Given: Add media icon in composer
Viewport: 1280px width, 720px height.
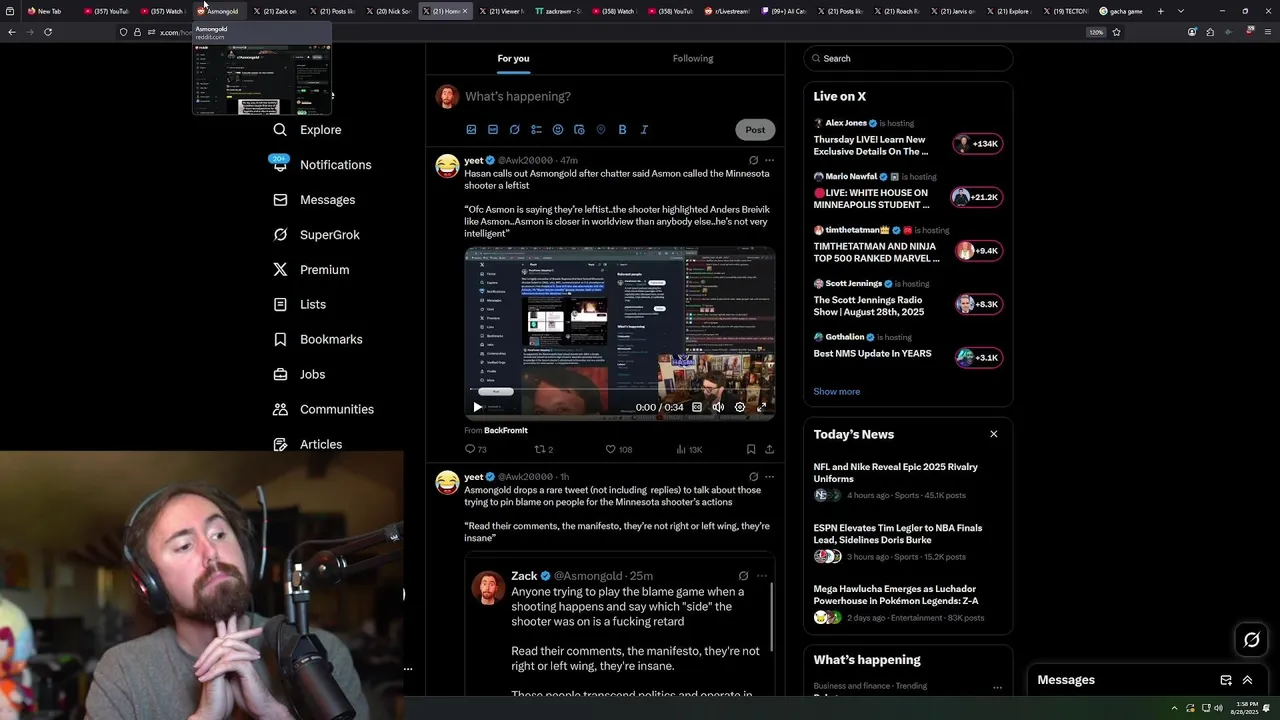Looking at the screenshot, I should [x=471, y=130].
